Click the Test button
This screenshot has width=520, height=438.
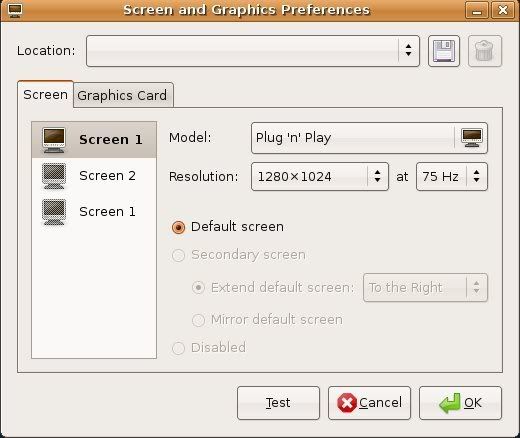278,403
